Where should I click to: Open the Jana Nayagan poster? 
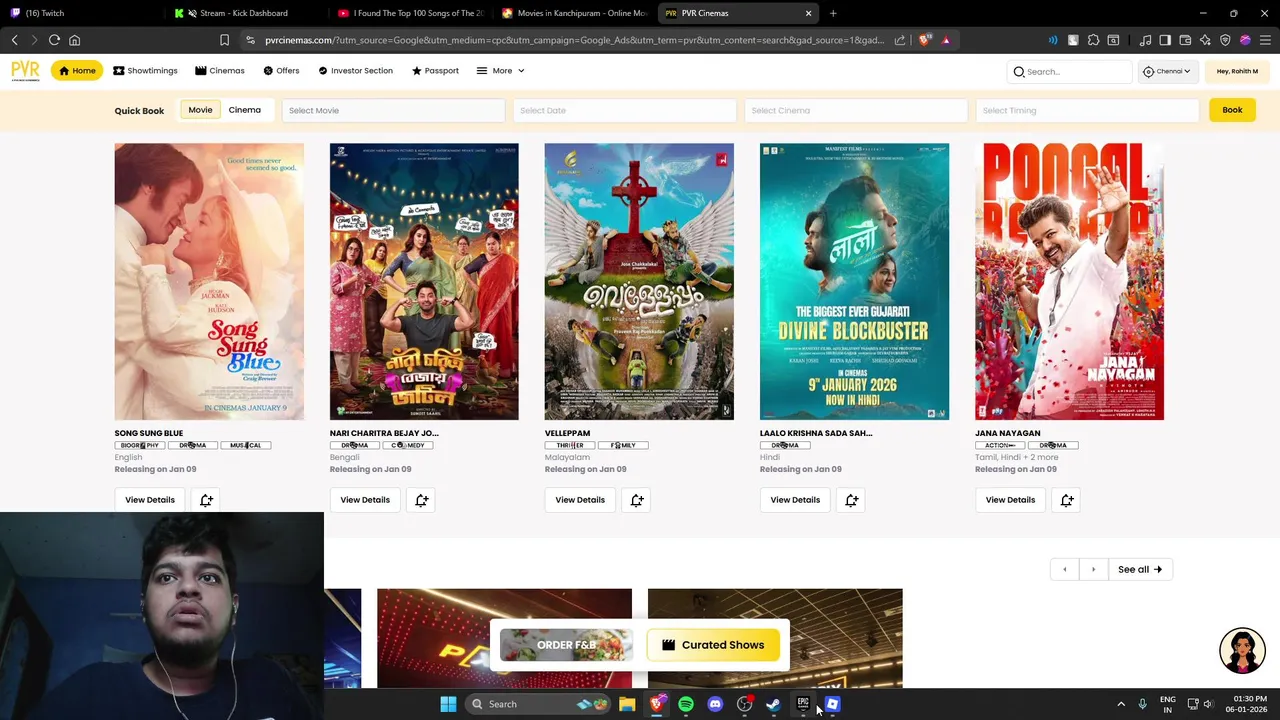1069,281
